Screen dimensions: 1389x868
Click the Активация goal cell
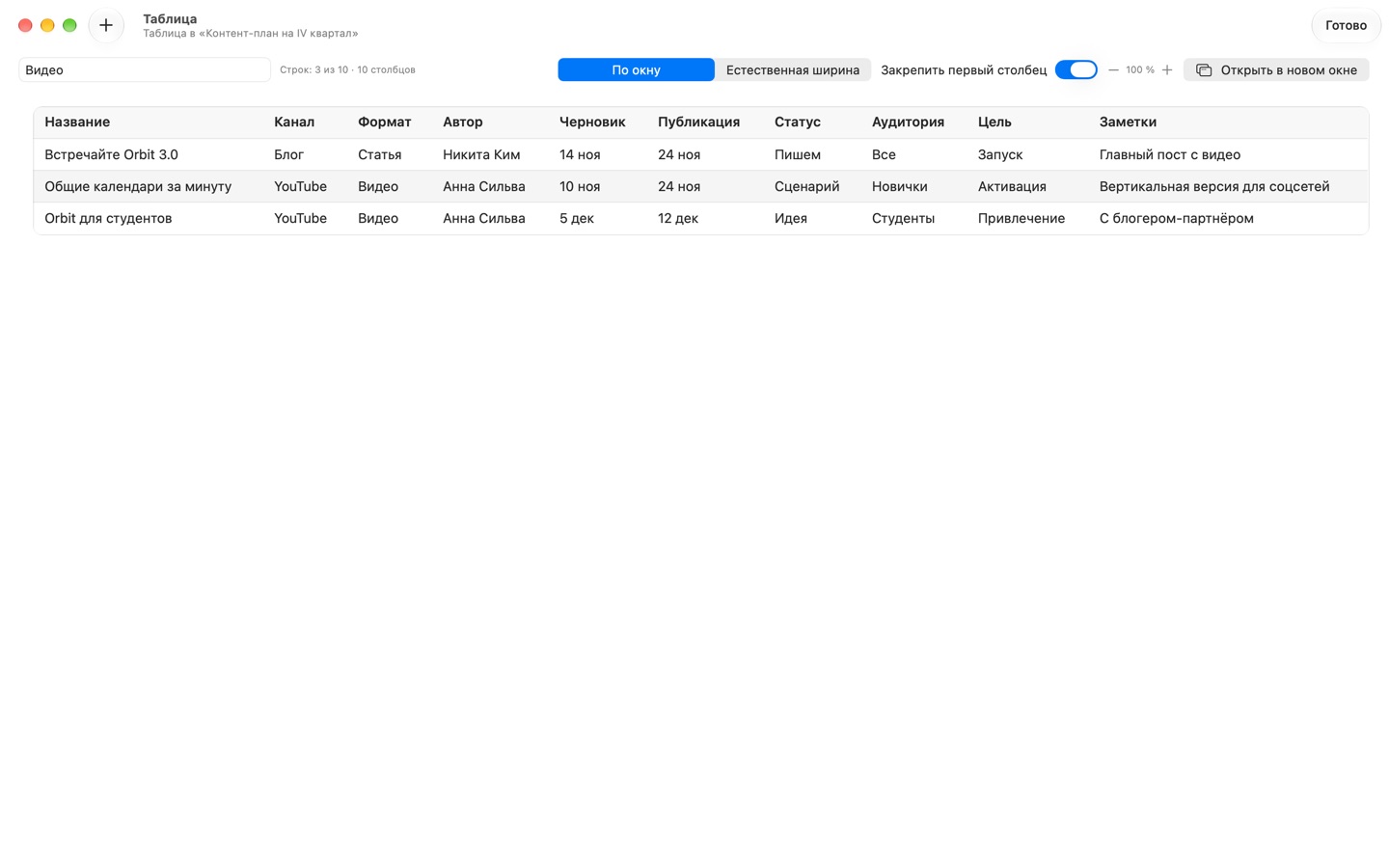point(1012,186)
